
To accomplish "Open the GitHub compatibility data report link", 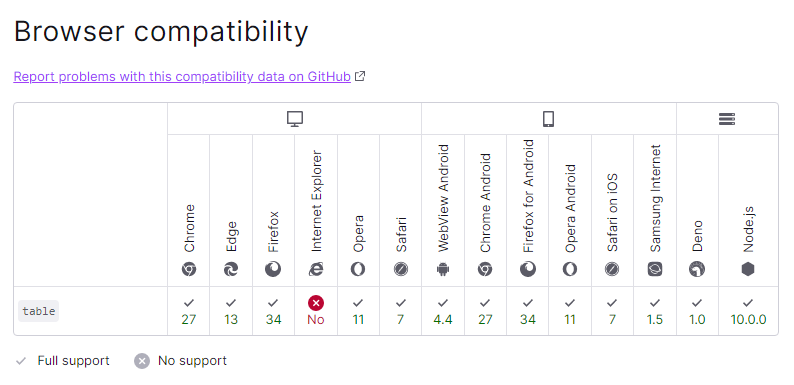I will (182, 76).
